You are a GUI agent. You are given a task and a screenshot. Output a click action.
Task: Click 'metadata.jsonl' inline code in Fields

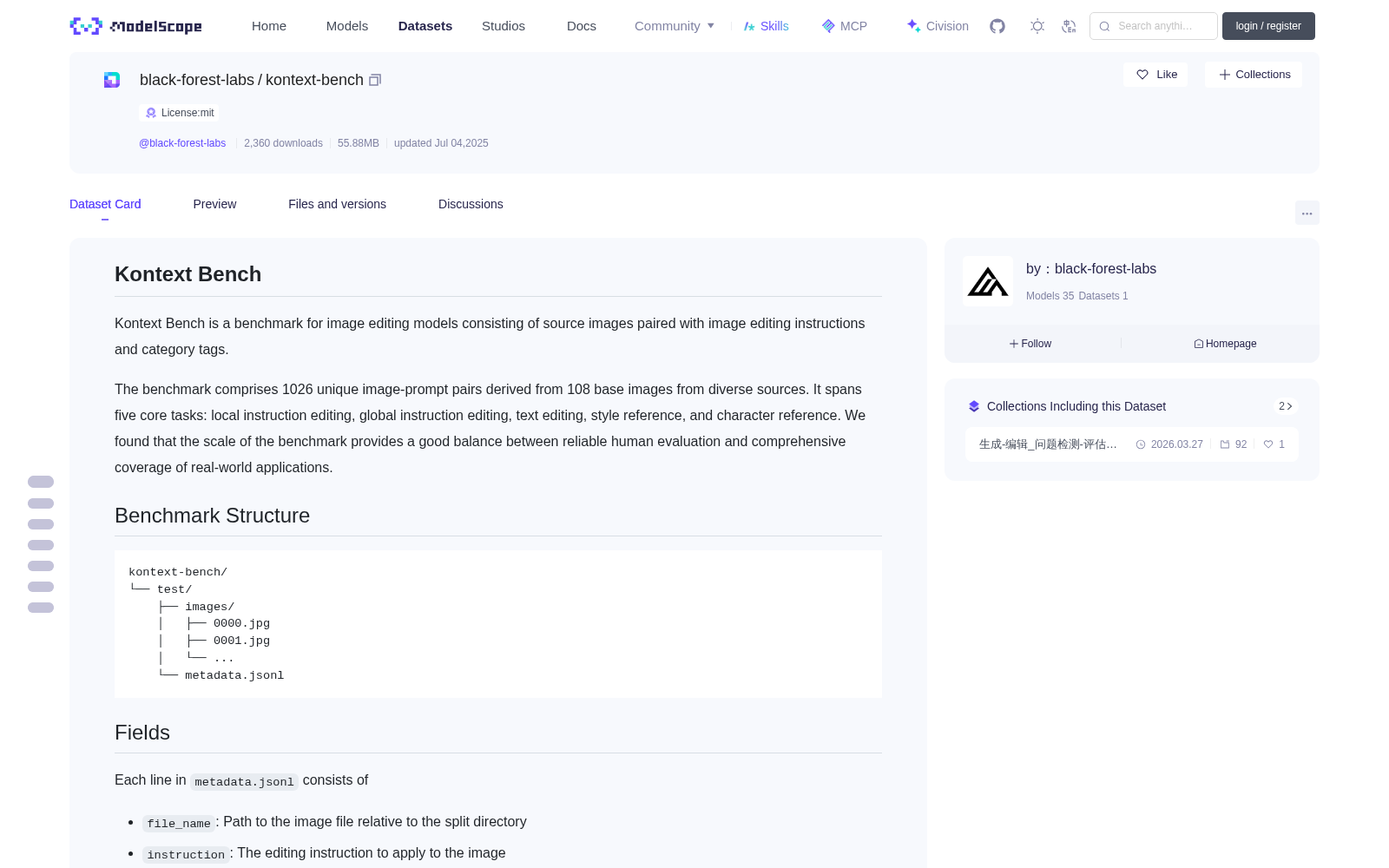[245, 781]
